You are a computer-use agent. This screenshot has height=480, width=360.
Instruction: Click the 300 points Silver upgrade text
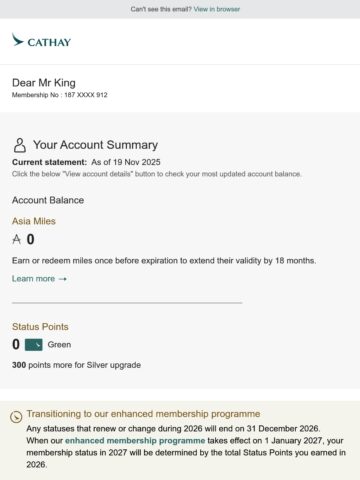coord(76,365)
